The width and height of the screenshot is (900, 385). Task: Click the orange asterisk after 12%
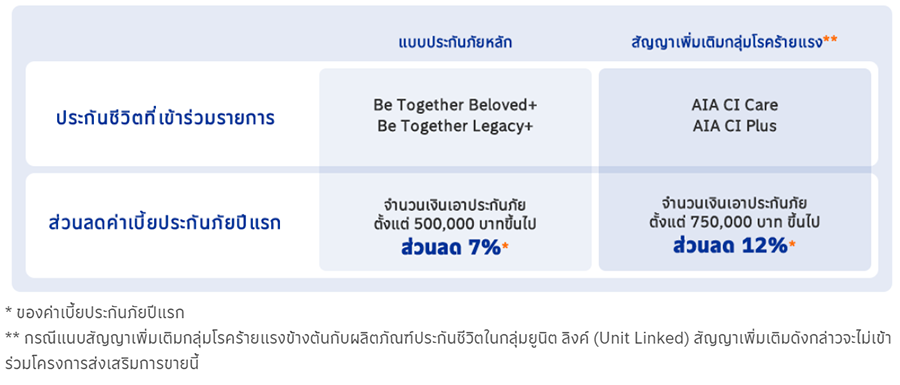click(792, 244)
